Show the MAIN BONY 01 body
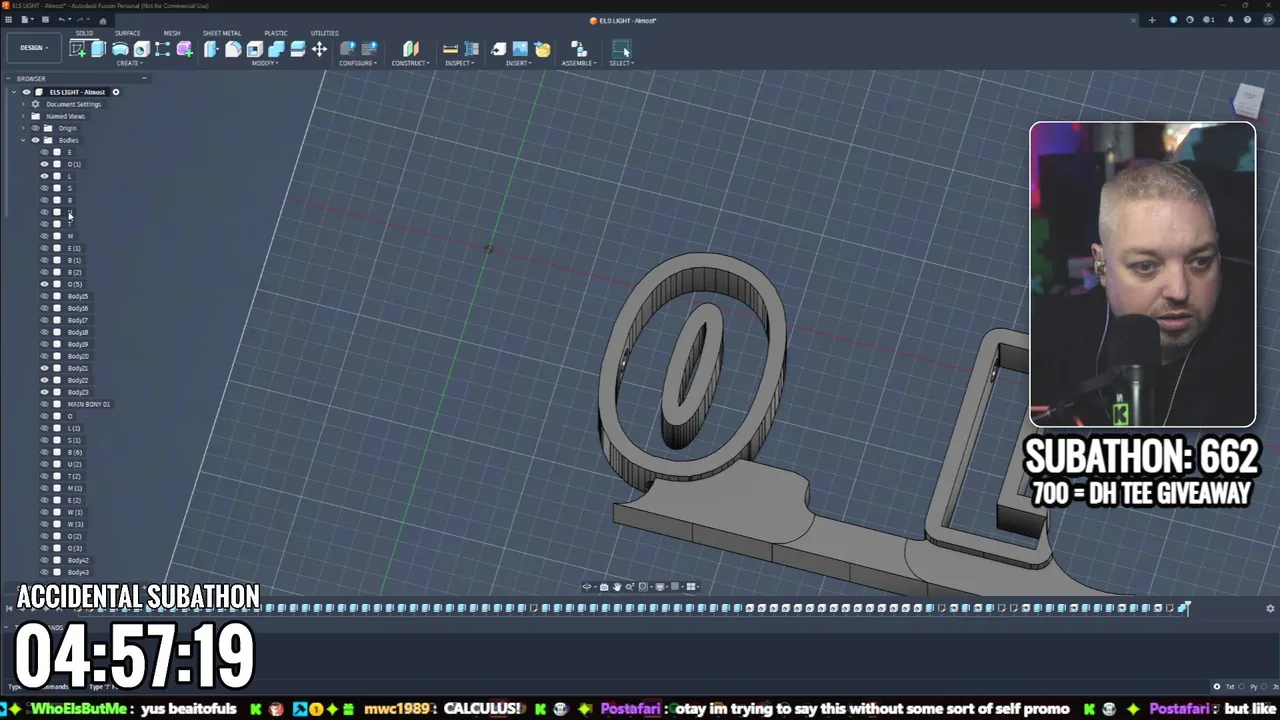Image resolution: width=1280 pixels, height=720 pixels. (x=44, y=404)
